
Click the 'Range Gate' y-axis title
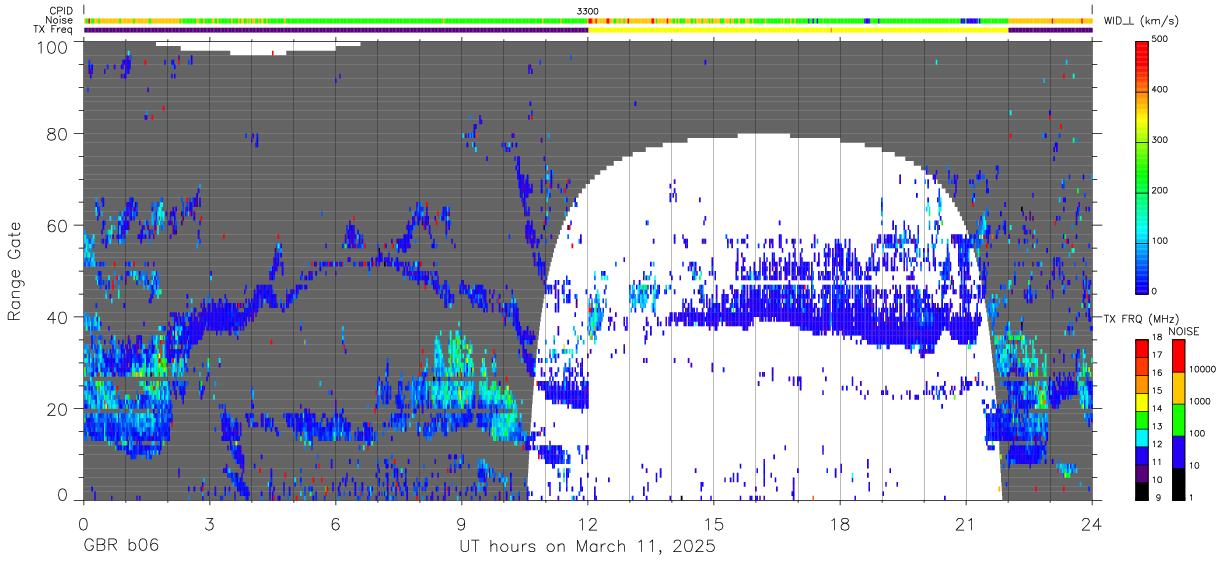(x=15, y=271)
